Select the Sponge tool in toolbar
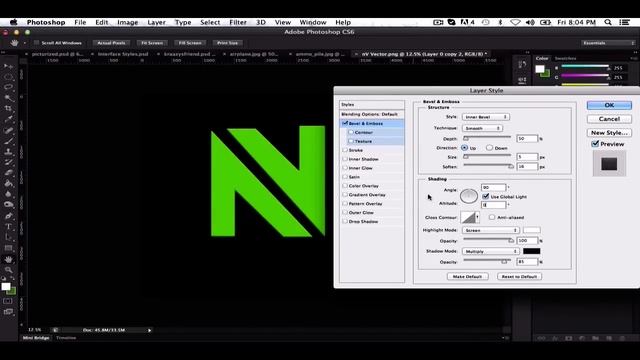 [8, 205]
